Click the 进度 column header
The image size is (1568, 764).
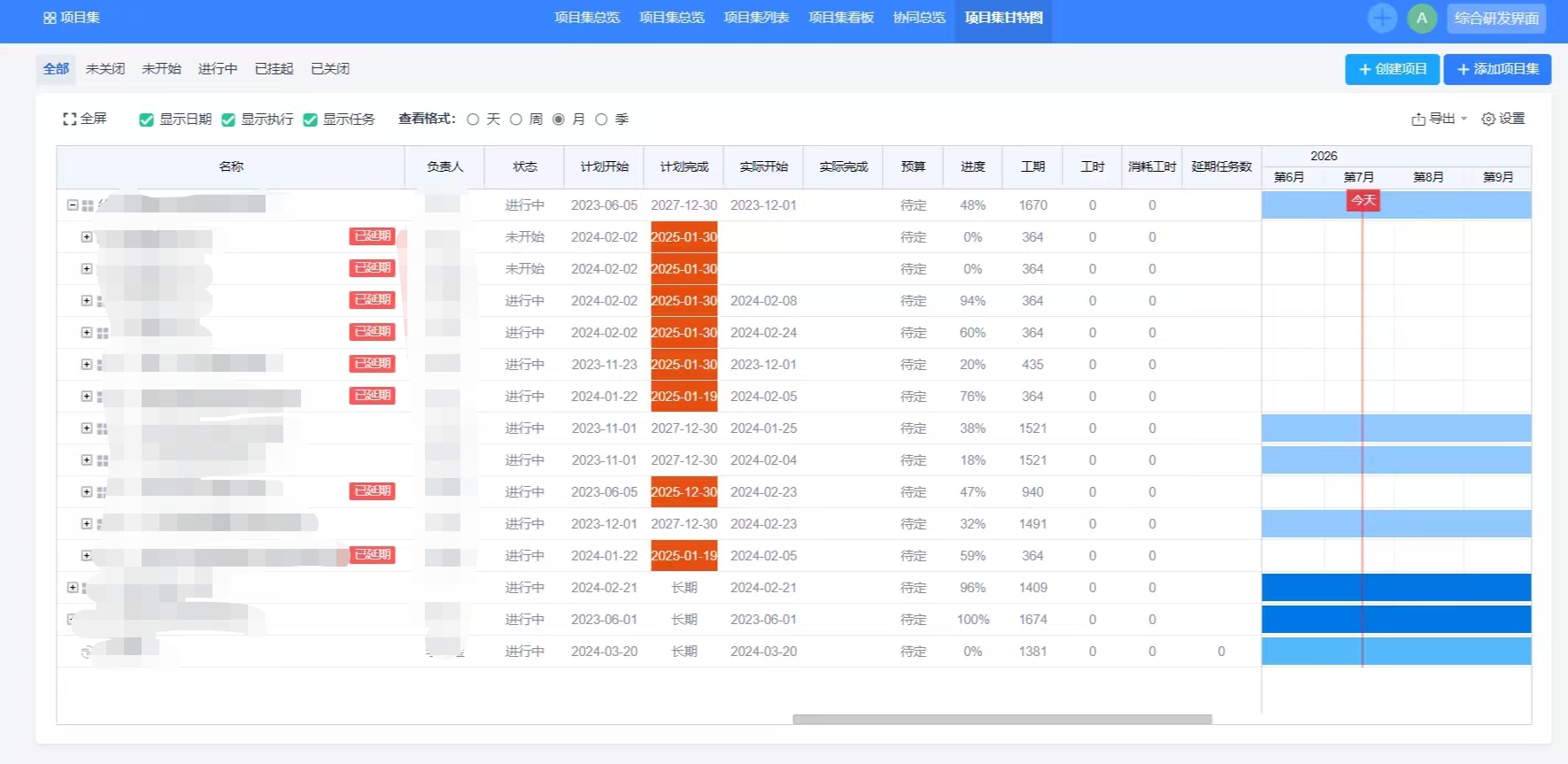[x=973, y=166]
